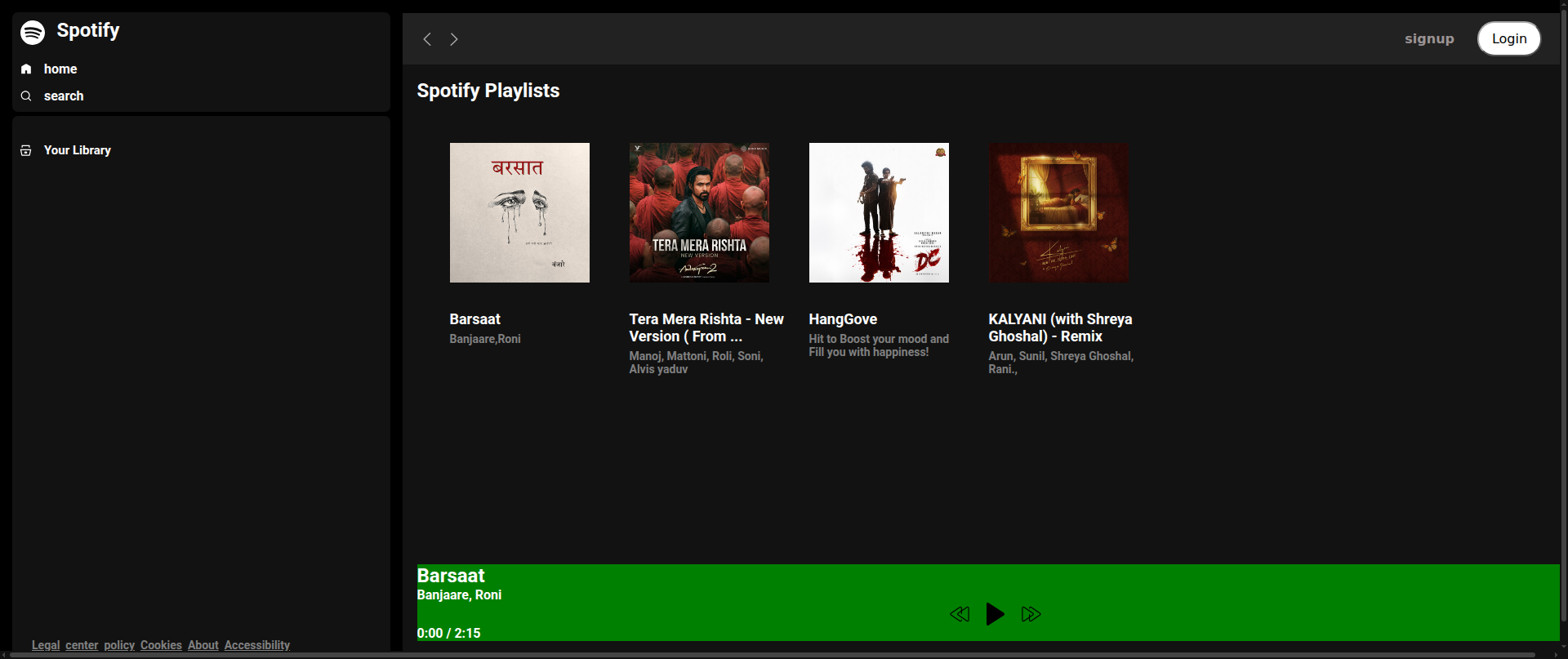Click the KALYANI (with Shreya Ghoshal) title
Screen dimensions: 1568x659
tap(1060, 327)
